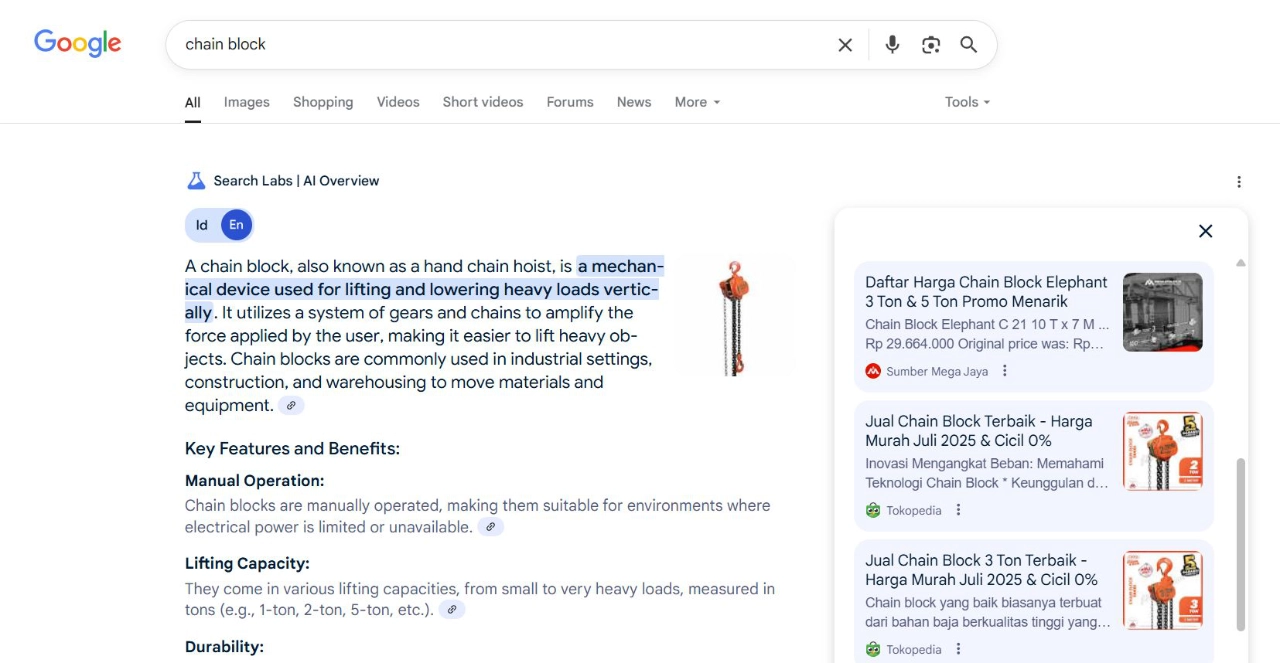Image resolution: width=1280 pixels, height=663 pixels.
Task: Select En language toggle
Action: click(236, 225)
